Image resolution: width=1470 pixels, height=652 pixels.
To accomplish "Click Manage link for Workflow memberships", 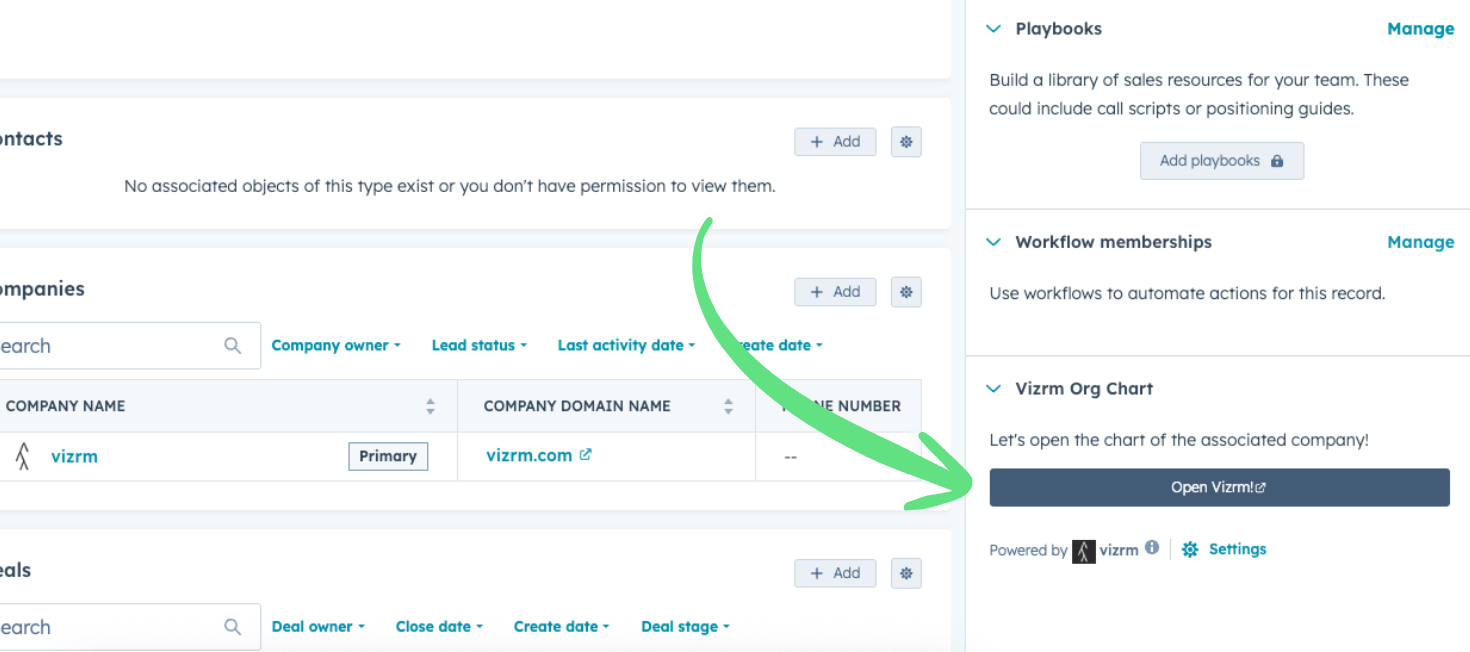I will click(1420, 242).
